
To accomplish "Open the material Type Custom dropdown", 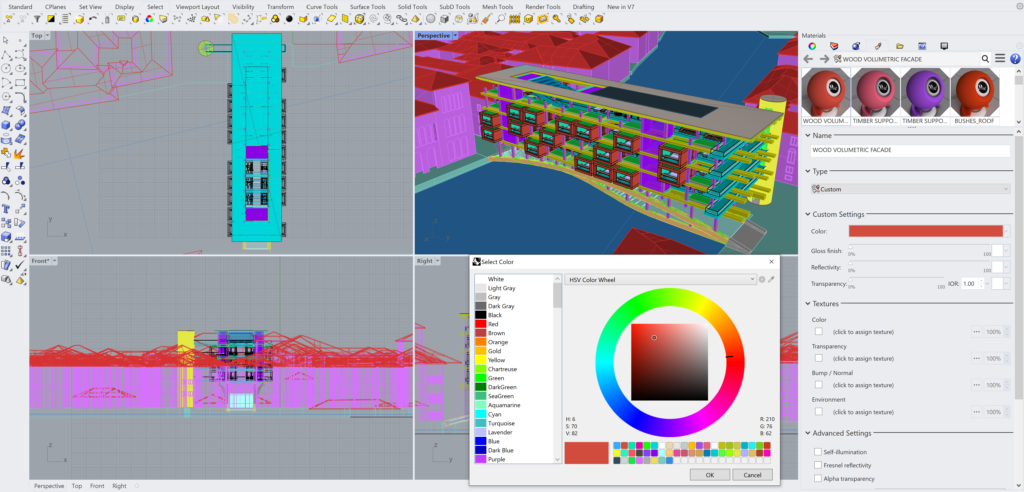I will click(910, 189).
